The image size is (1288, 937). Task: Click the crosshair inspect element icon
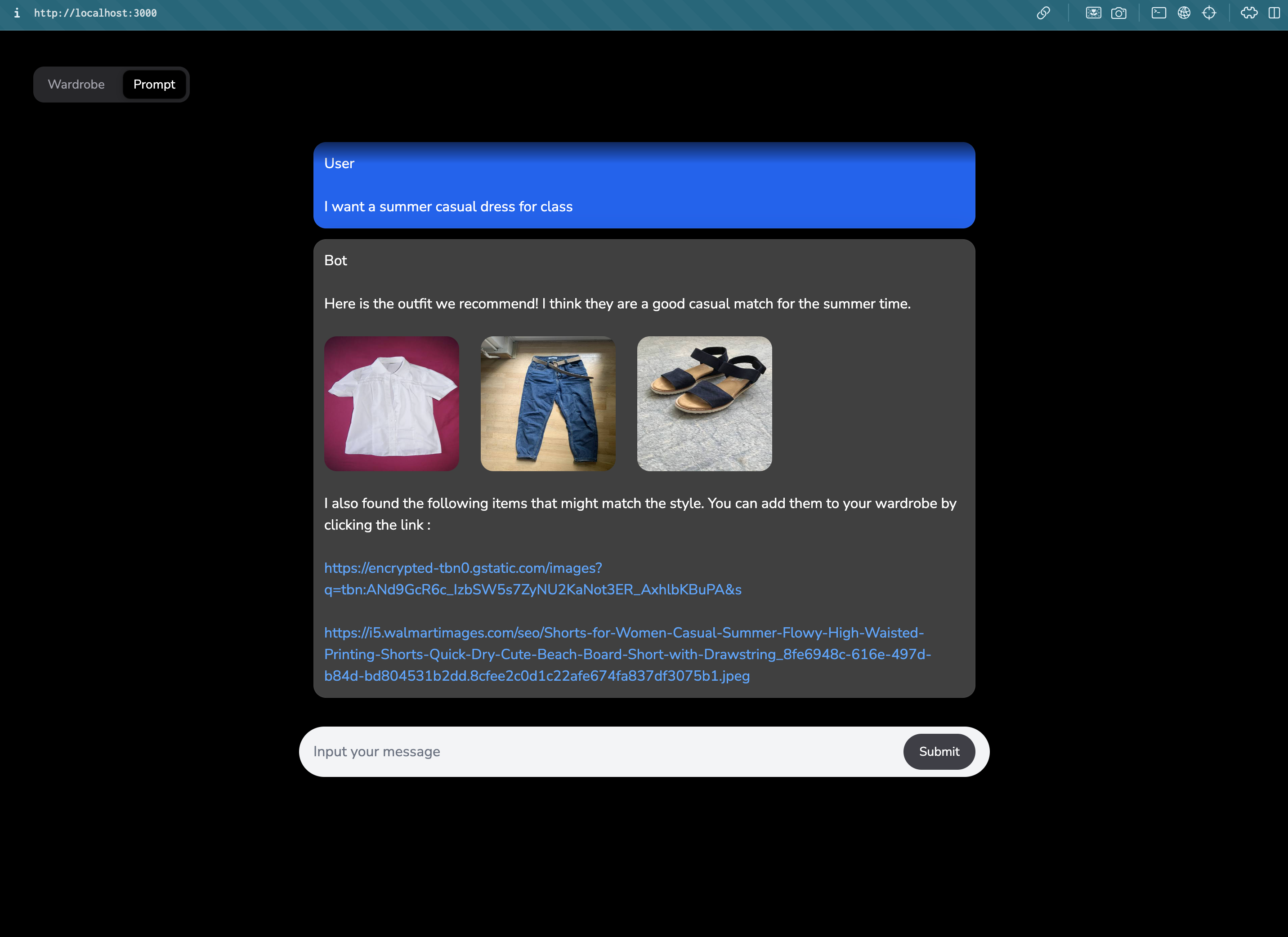1209,13
